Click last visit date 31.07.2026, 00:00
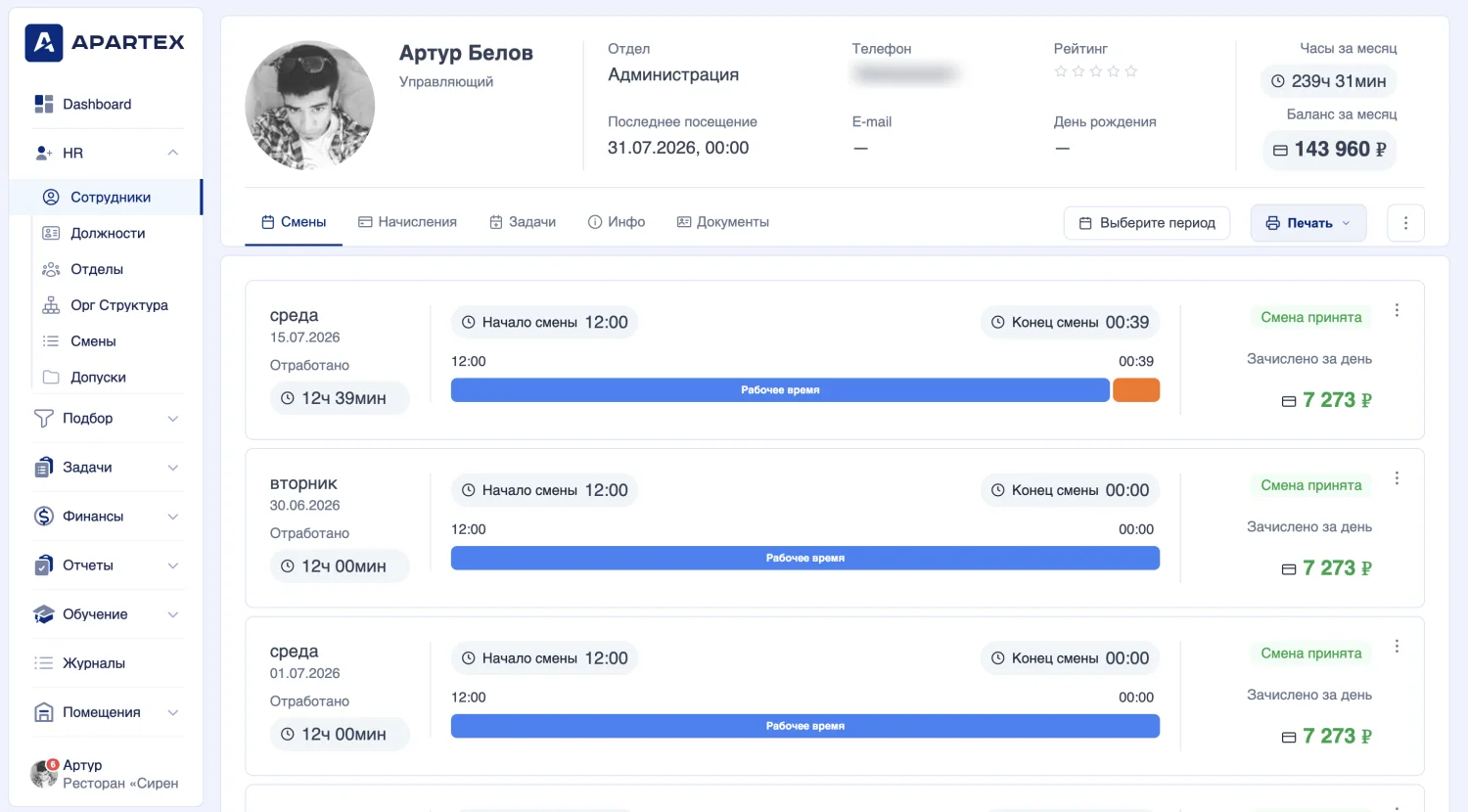Viewport: 1468px width, 812px height. (x=678, y=148)
